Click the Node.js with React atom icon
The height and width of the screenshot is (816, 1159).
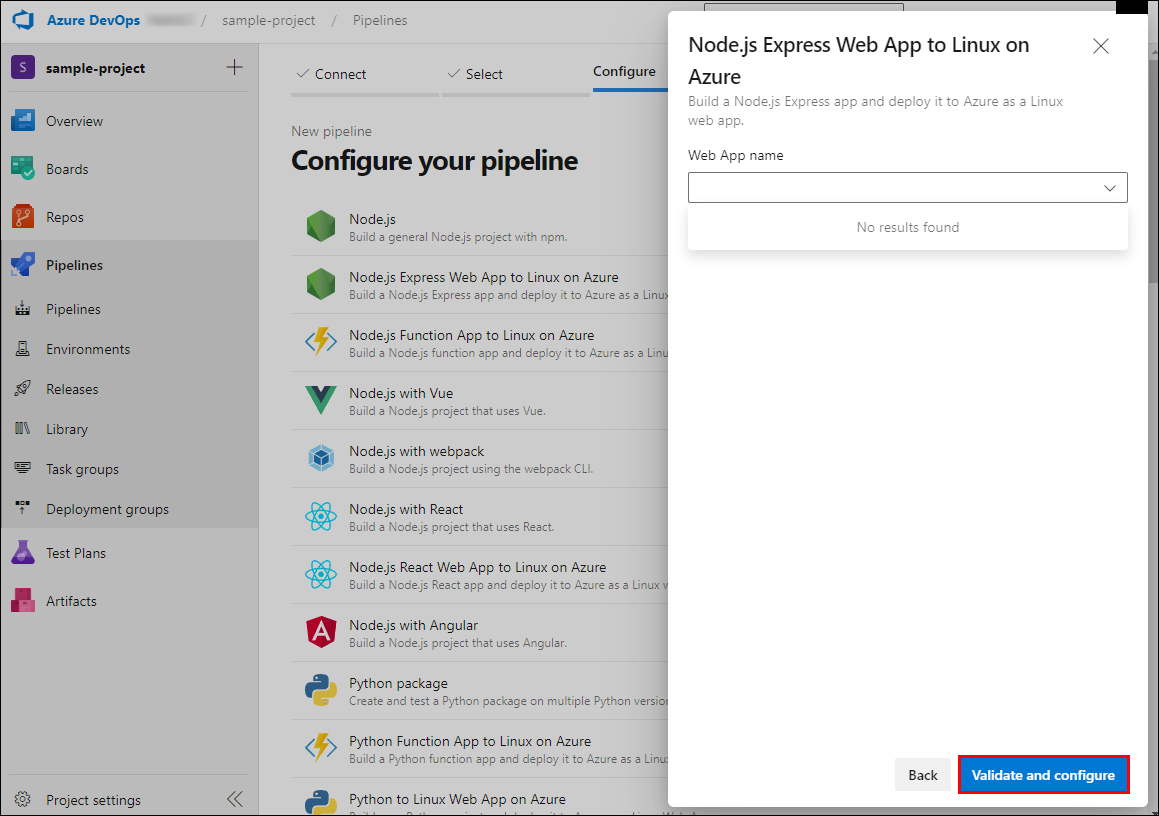pyautogui.click(x=321, y=517)
